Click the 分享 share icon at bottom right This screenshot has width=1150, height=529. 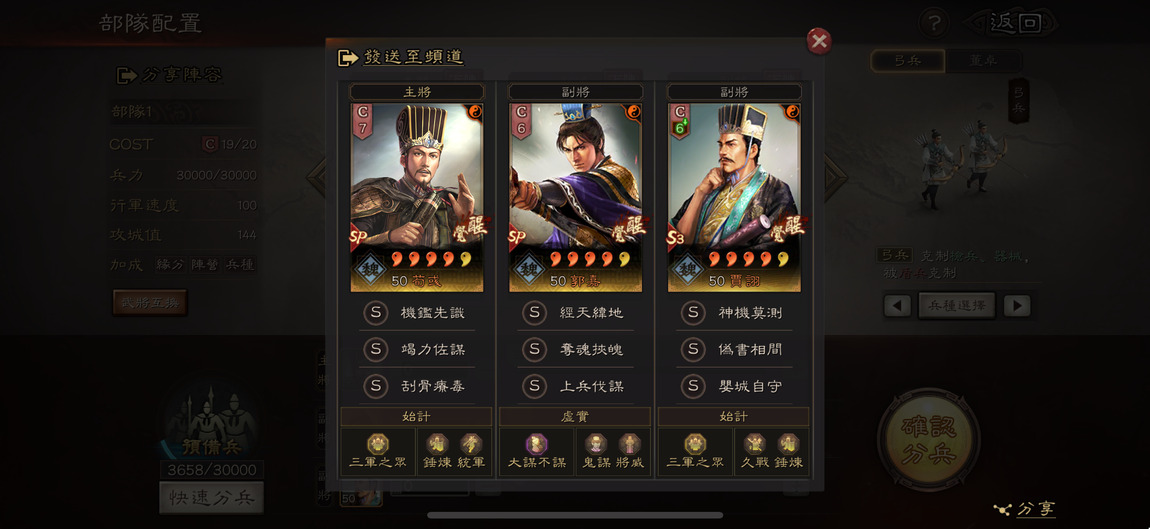(x=1002, y=508)
